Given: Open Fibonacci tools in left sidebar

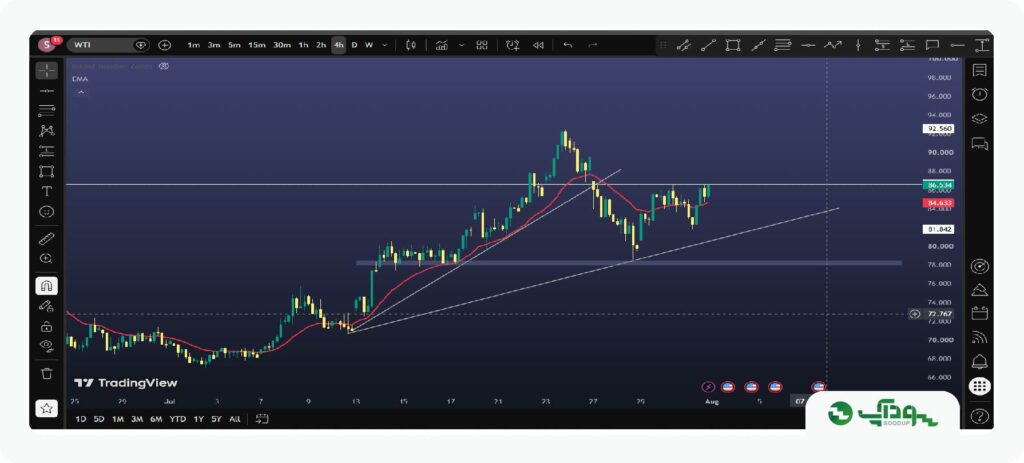Looking at the screenshot, I should click(46, 110).
